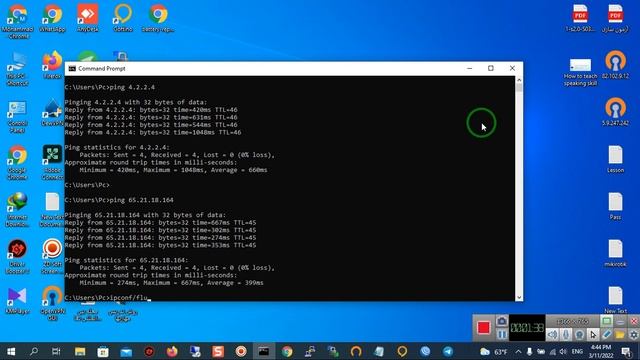Open AnyDesk desktop shortcut

click(88, 18)
